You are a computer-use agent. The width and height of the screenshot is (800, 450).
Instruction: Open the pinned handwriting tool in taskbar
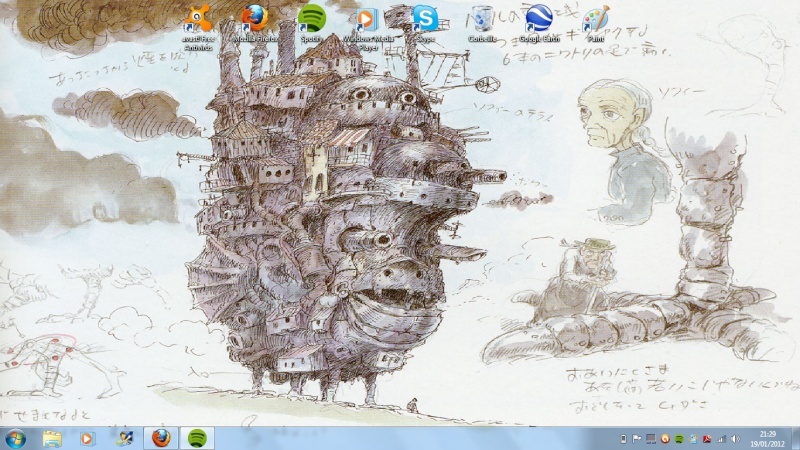(124, 438)
